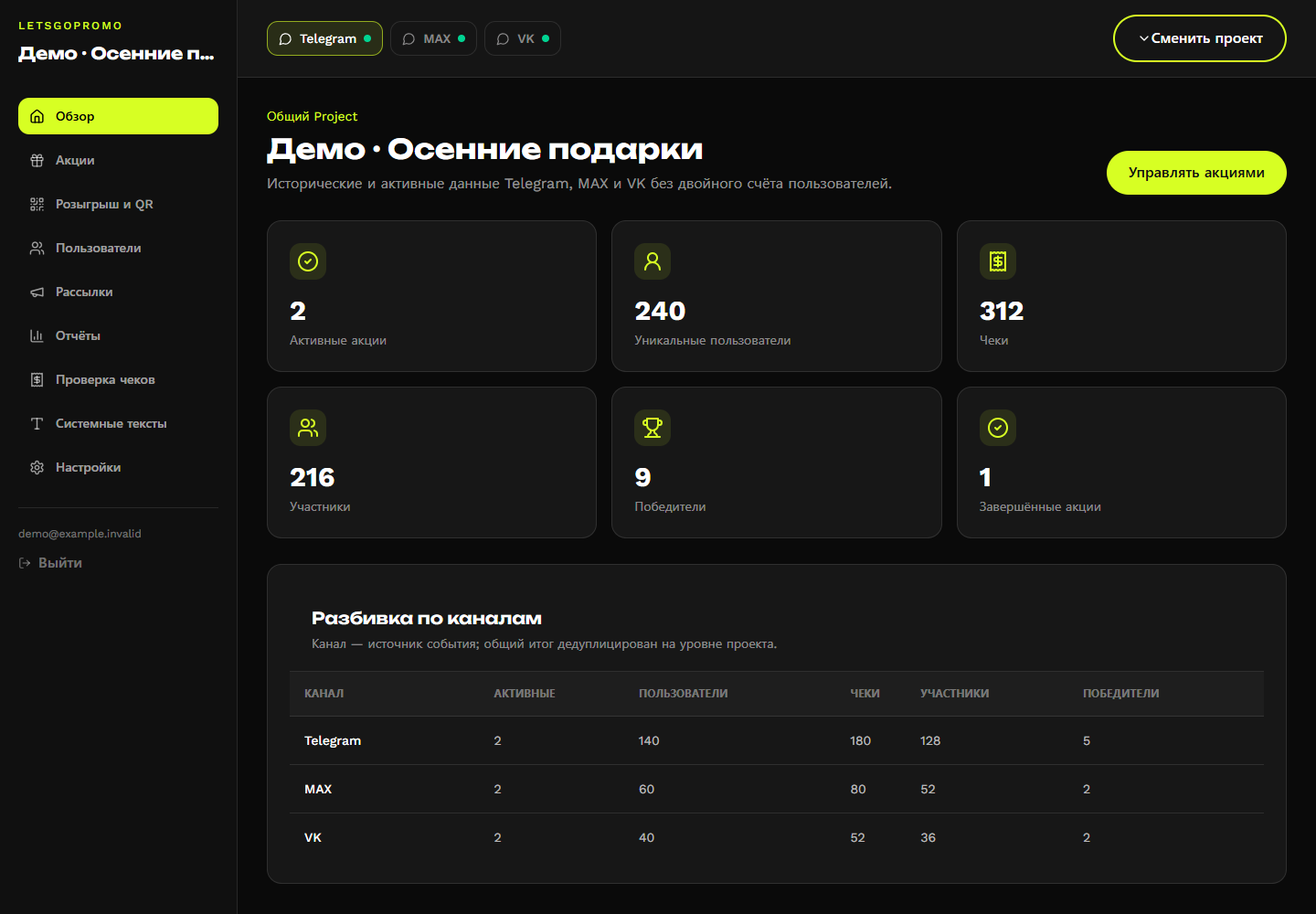Click the green status dot in MAX tab

pos(462,38)
